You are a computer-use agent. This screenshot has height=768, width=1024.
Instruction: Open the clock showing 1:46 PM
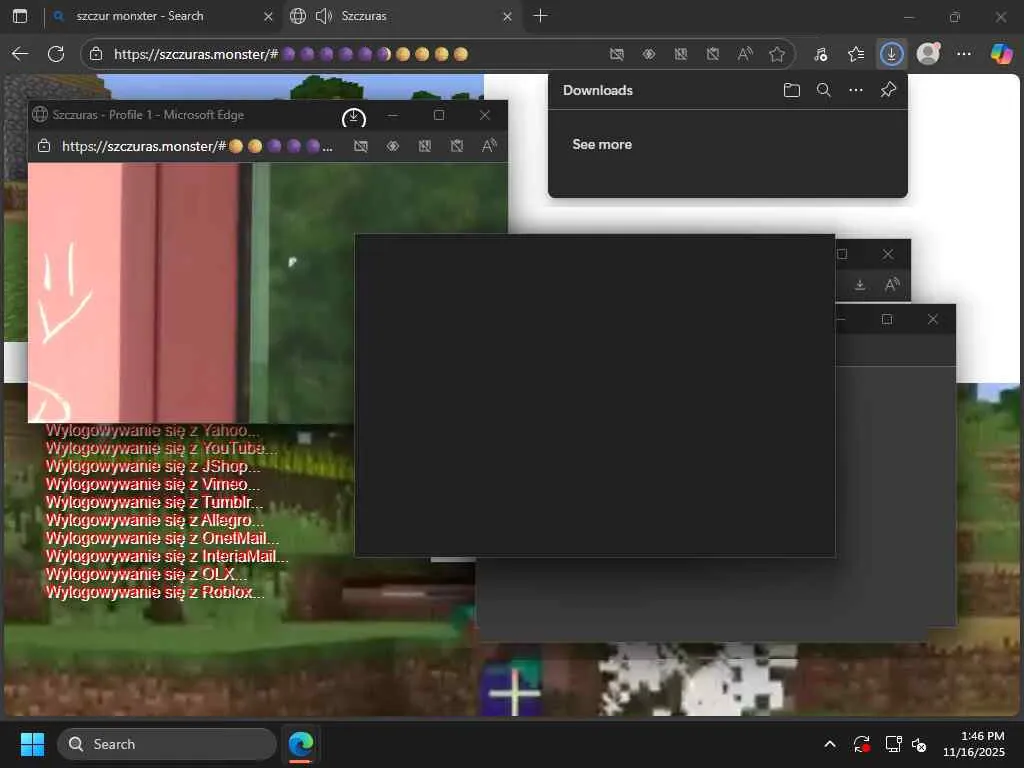(974, 744)
